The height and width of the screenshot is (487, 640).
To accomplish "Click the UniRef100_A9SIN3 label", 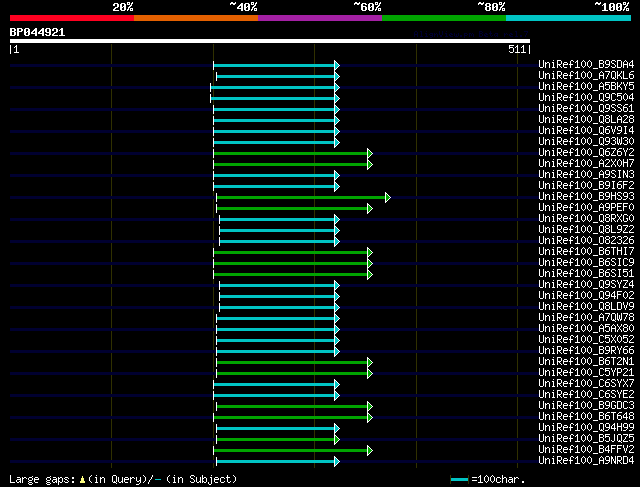I will (586, 175).
